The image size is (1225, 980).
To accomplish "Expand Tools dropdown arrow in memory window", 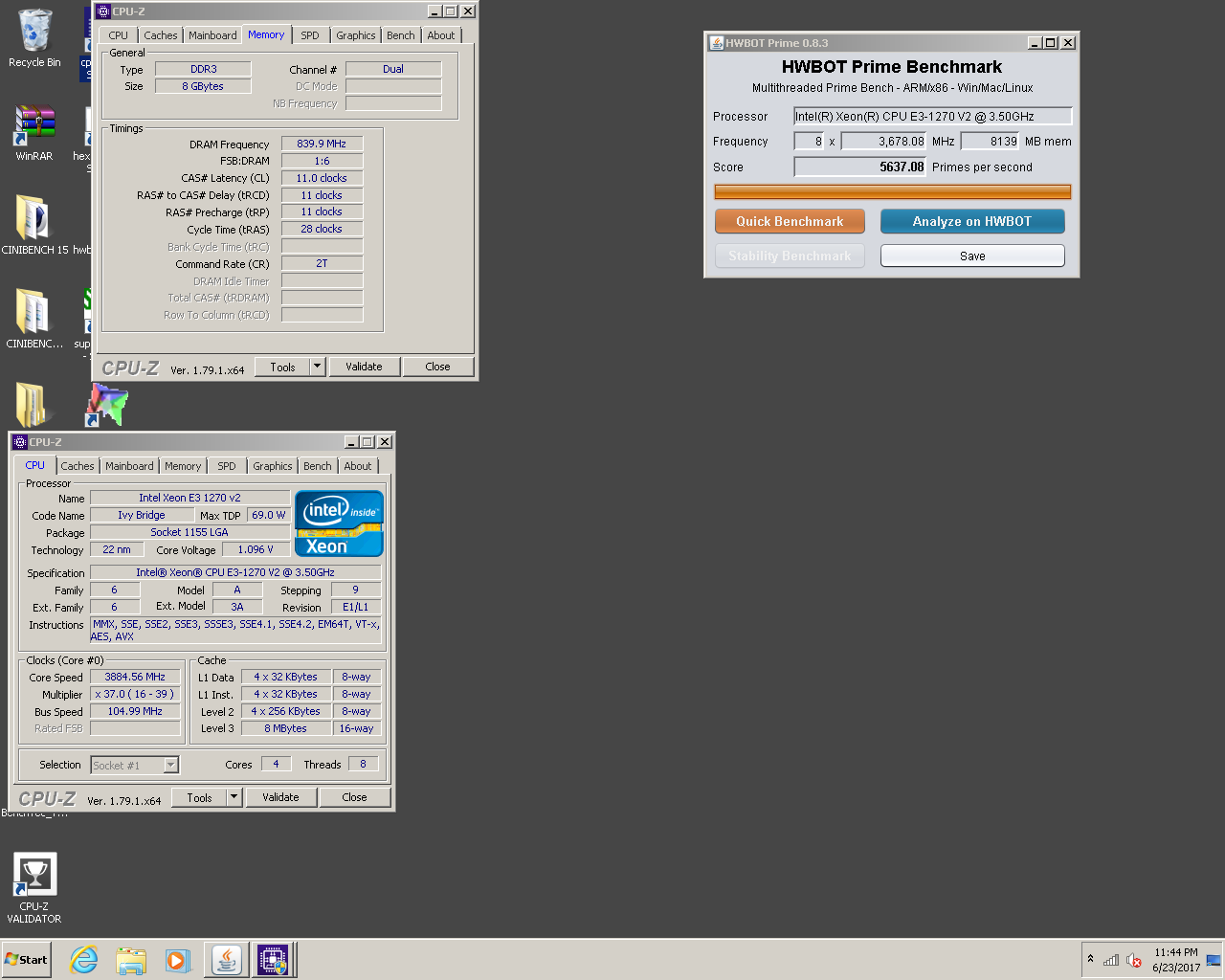I will [x=318, y=367].
